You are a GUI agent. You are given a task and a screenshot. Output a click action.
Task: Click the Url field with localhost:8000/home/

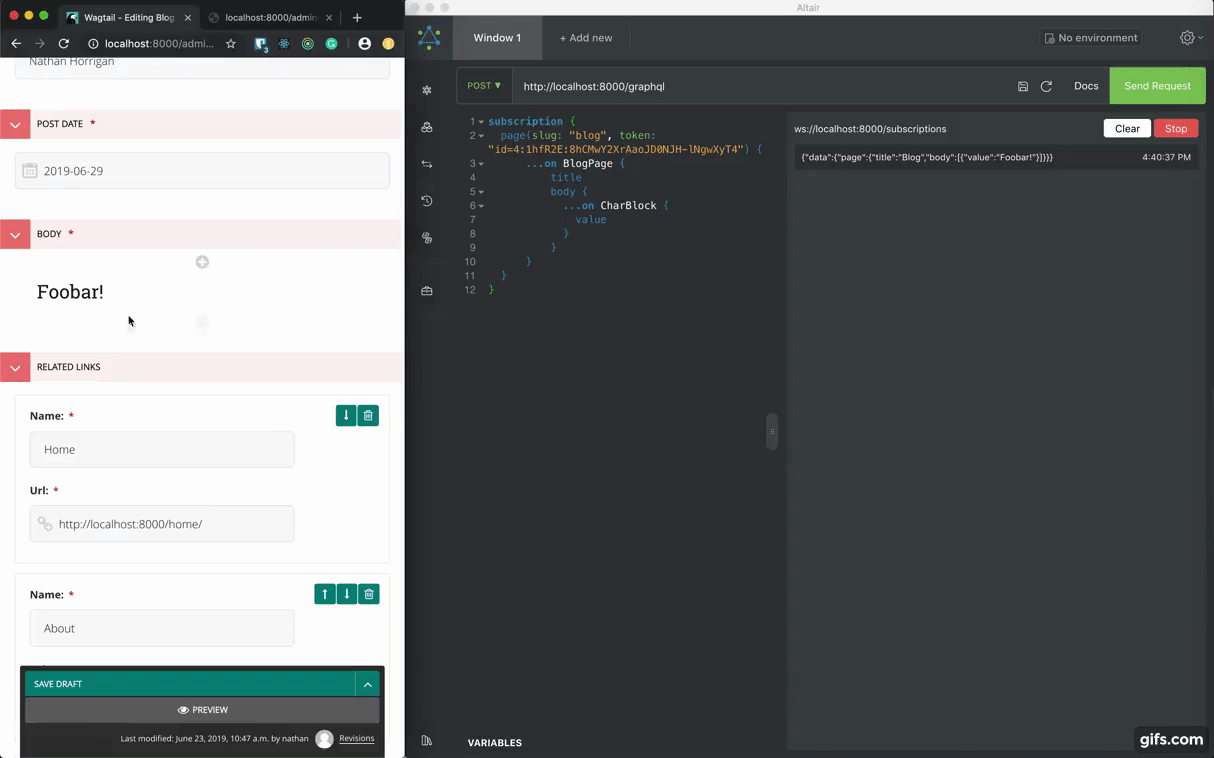click(162, 524)
